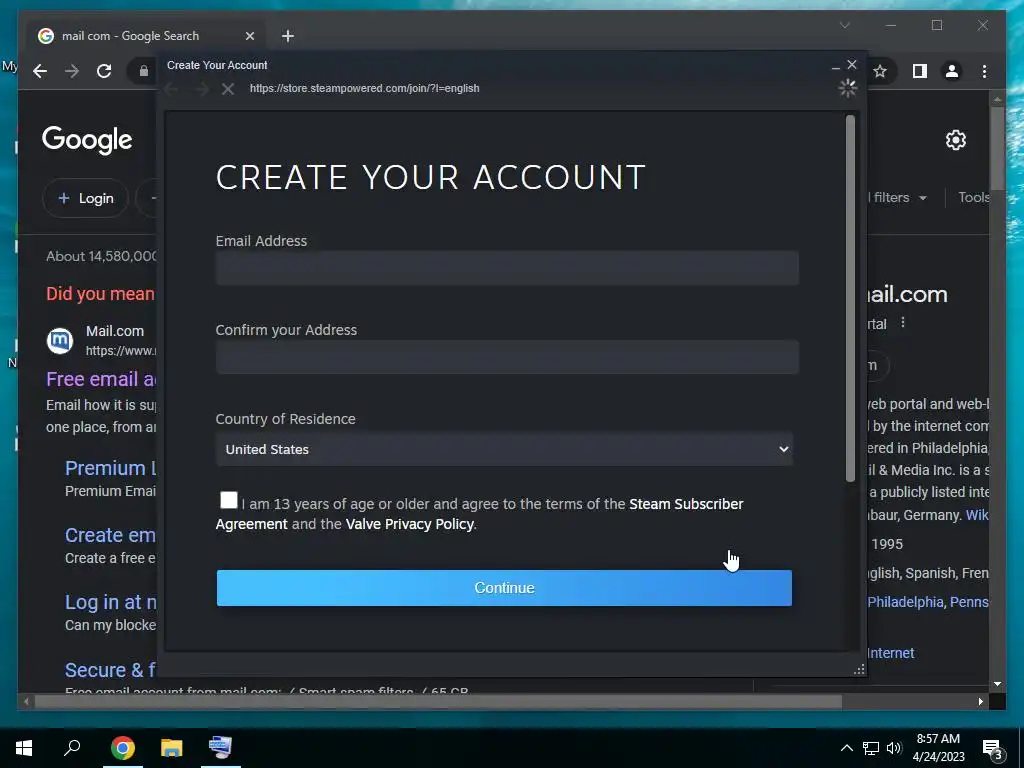Viewport: 1024px width, 768px height.
Task: Click the Internet link in the knowledge panel
Action: click(890, 653)
